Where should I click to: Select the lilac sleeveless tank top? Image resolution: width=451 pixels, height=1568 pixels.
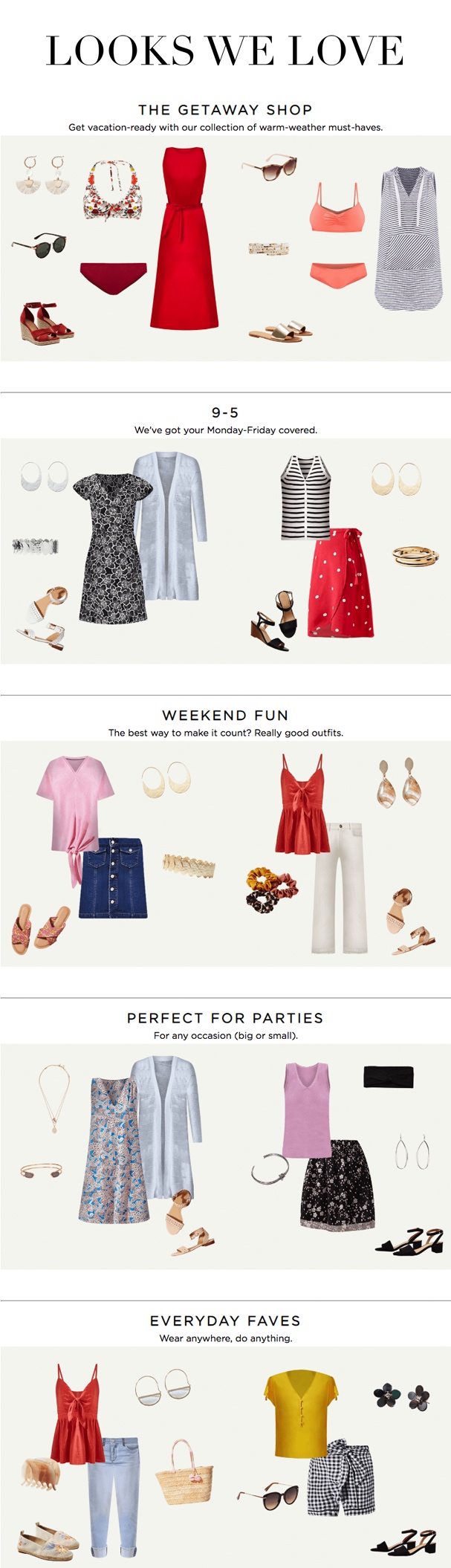pos(307,1109)
